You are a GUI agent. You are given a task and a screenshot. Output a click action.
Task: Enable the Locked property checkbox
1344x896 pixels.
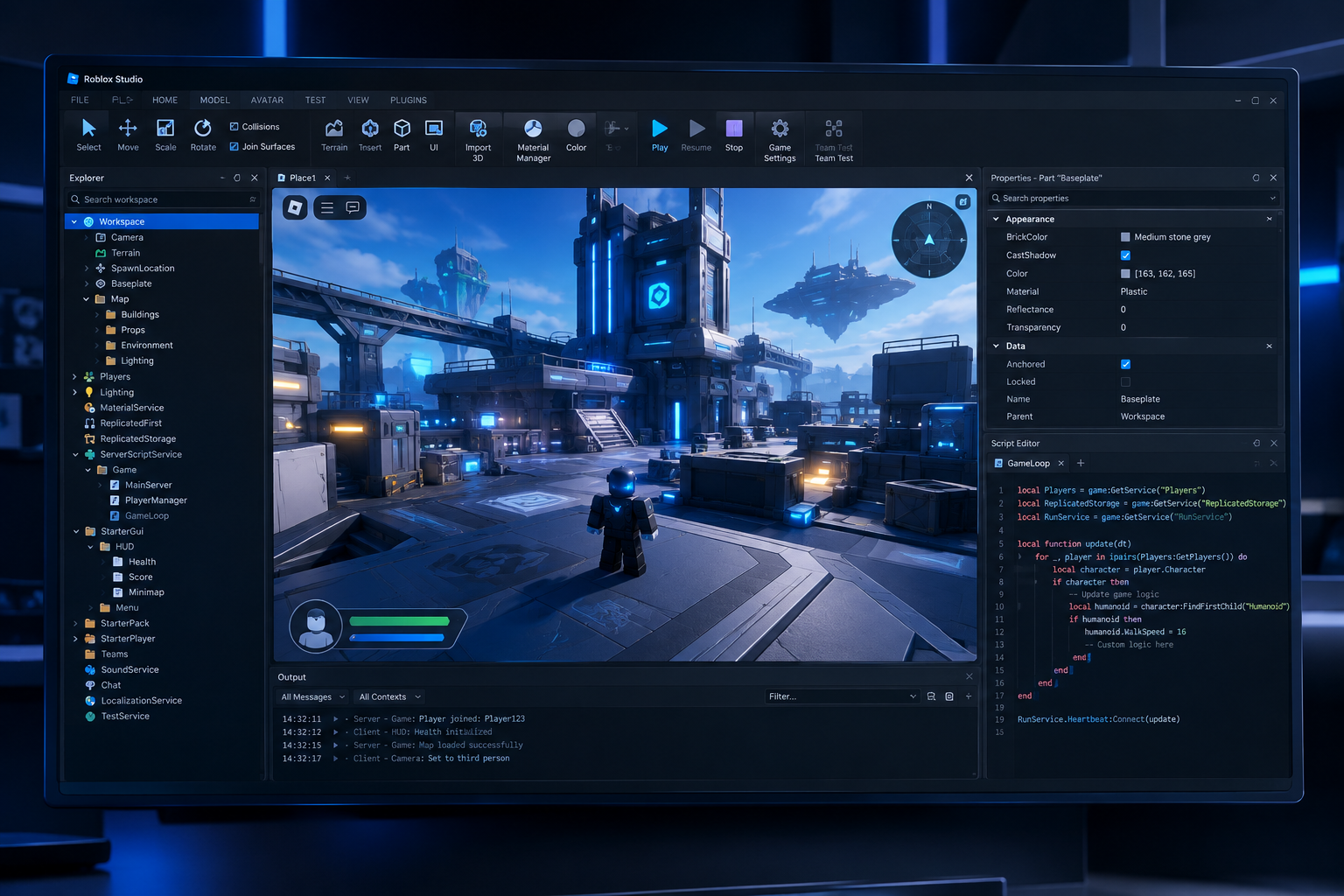pyautogui.click(x=1126, y=381)
